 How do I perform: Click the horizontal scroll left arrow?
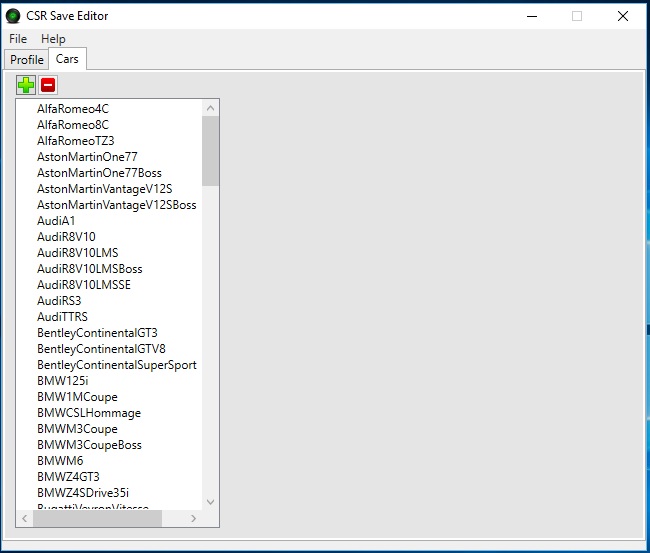pos(25,519)
